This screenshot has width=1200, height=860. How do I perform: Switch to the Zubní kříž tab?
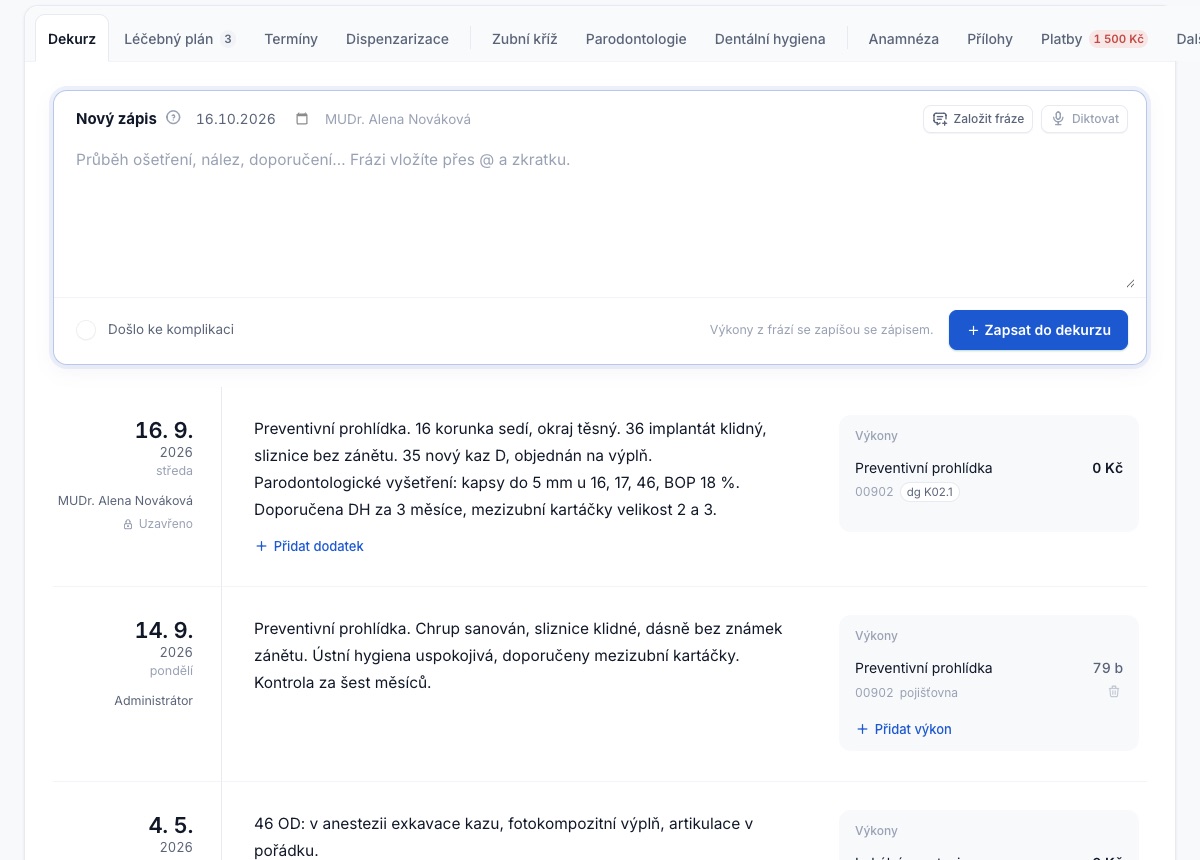(x=524, y=39)
